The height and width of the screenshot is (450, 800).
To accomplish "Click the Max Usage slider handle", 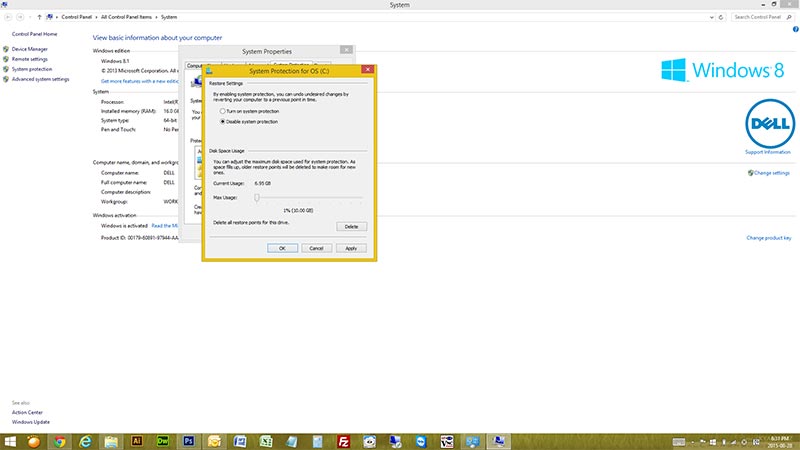I will pyautogui.click(x=257, y=197).
